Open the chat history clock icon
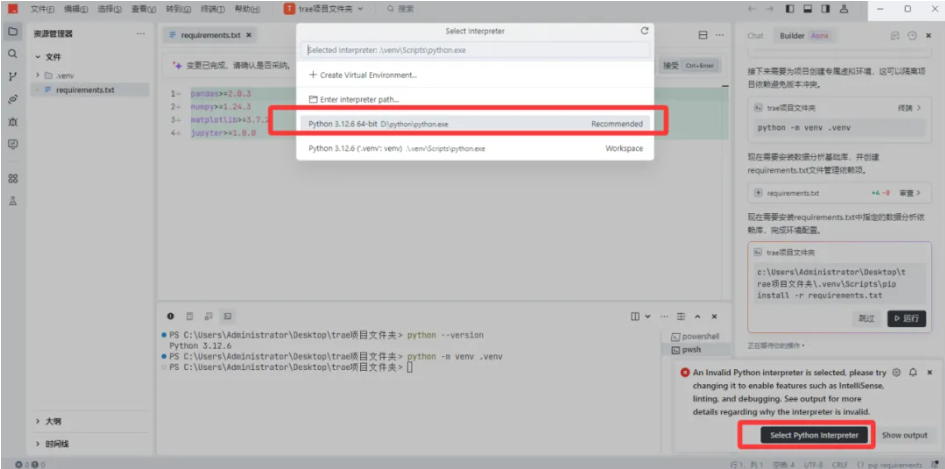This screenshot has width=945, height=469. (x=912, y=36)
